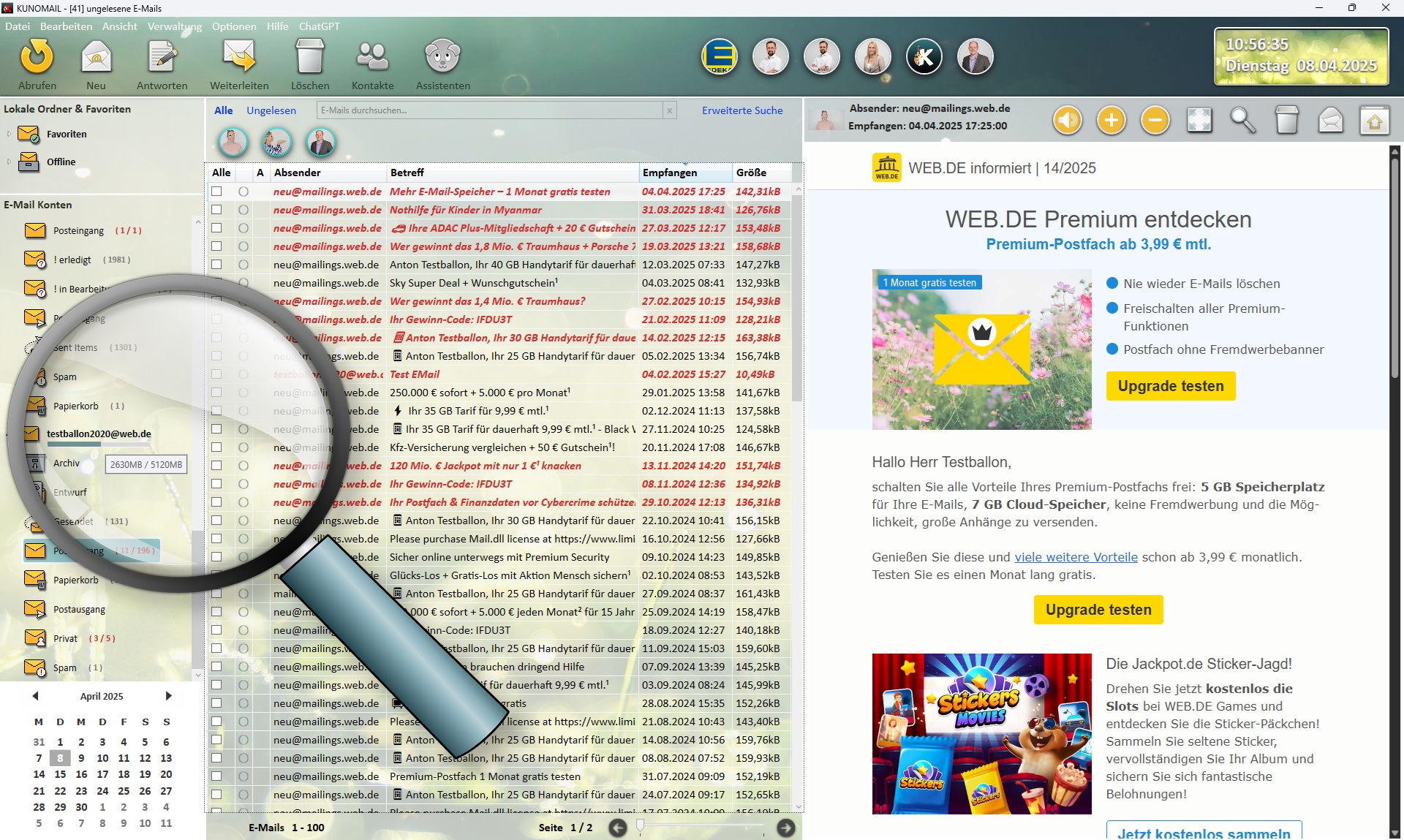The width and height of the screenshot is (1404, 840).
Task: Zoom in with the yellow plus icon
Action: click(x=1111, y=120)
